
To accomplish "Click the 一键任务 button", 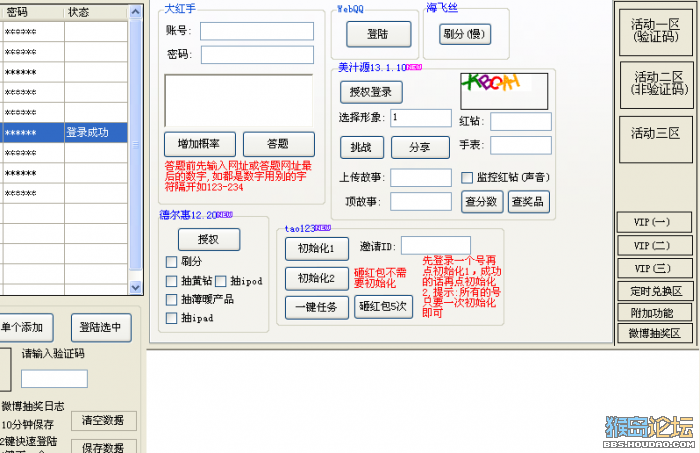I will point(317,308).
